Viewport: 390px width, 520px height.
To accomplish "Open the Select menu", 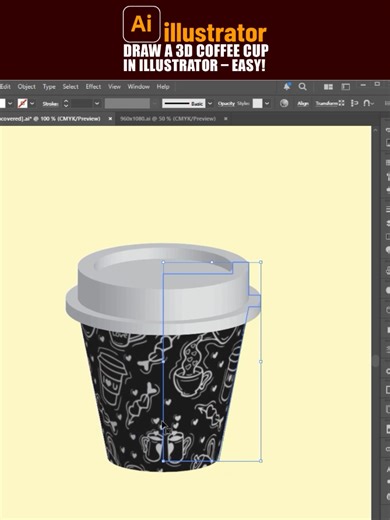I will (x=70, y=87).
